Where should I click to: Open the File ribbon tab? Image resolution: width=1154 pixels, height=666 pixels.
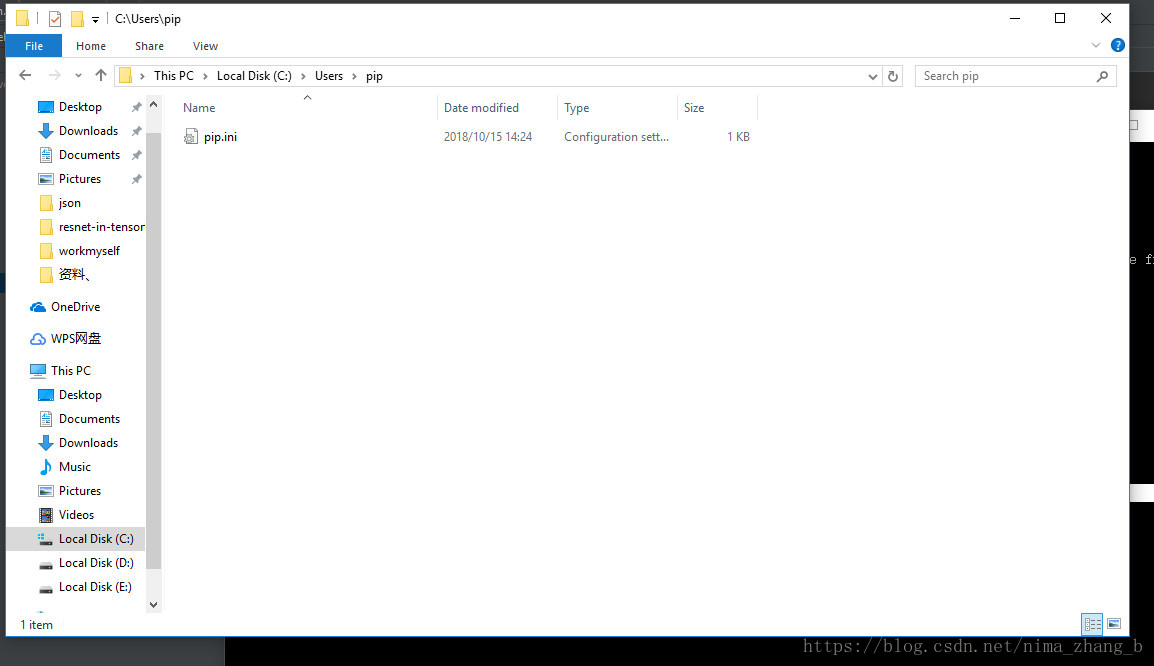pos(34,46)
